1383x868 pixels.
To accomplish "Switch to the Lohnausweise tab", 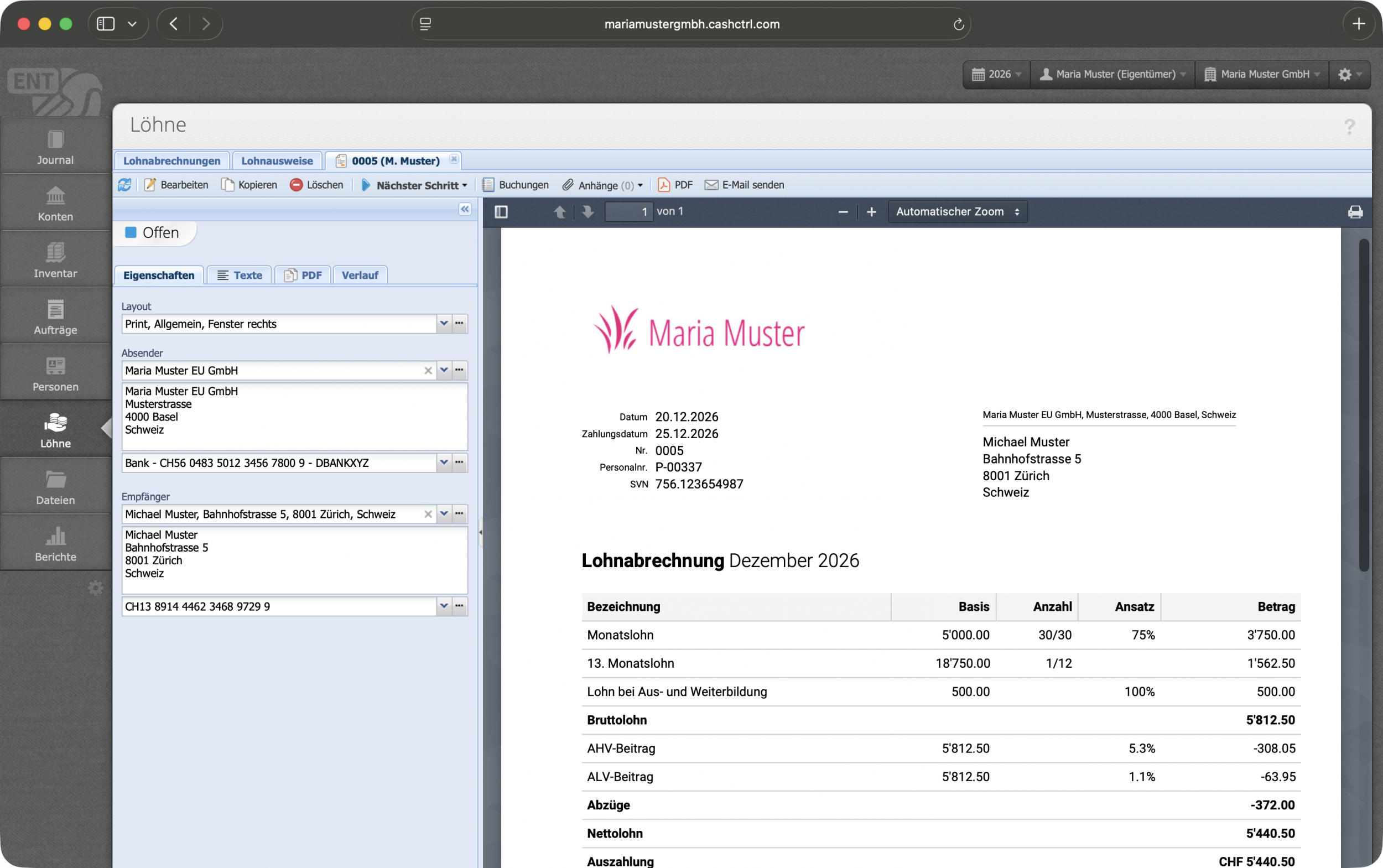I will 277,161.
